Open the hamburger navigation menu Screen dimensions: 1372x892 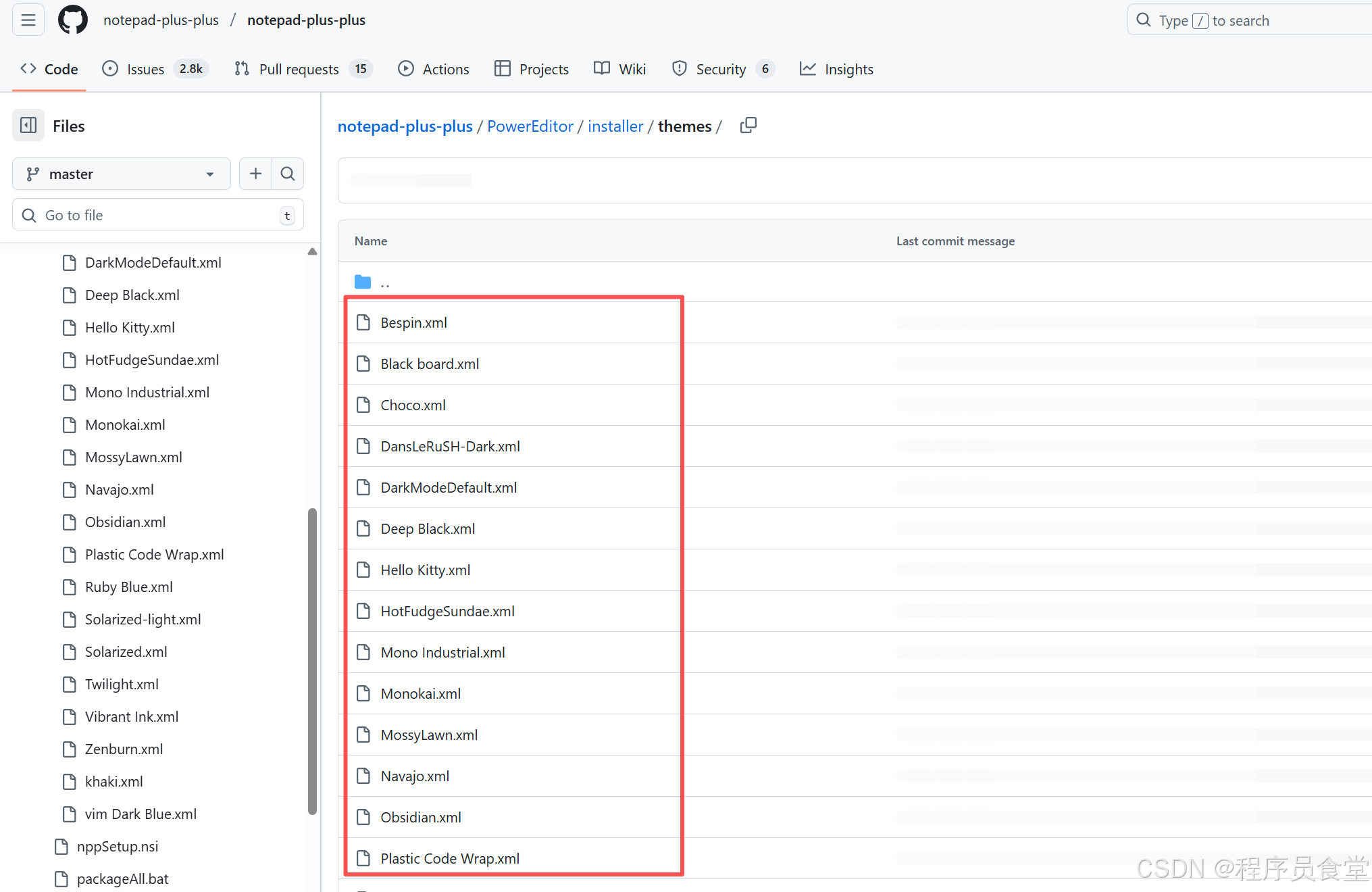coord(28,20)
